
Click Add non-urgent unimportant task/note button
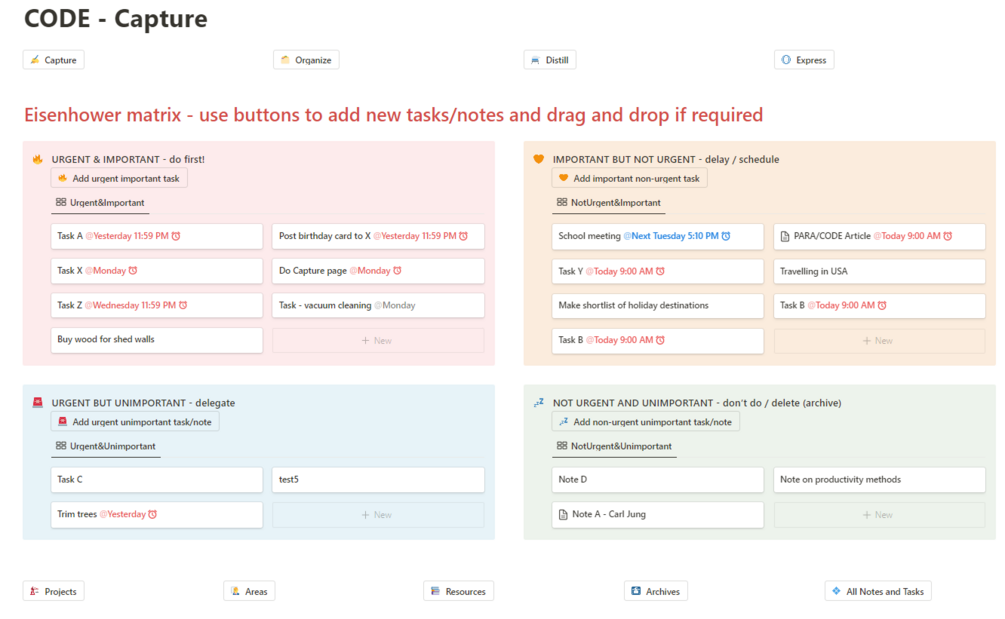coord(645,422)
